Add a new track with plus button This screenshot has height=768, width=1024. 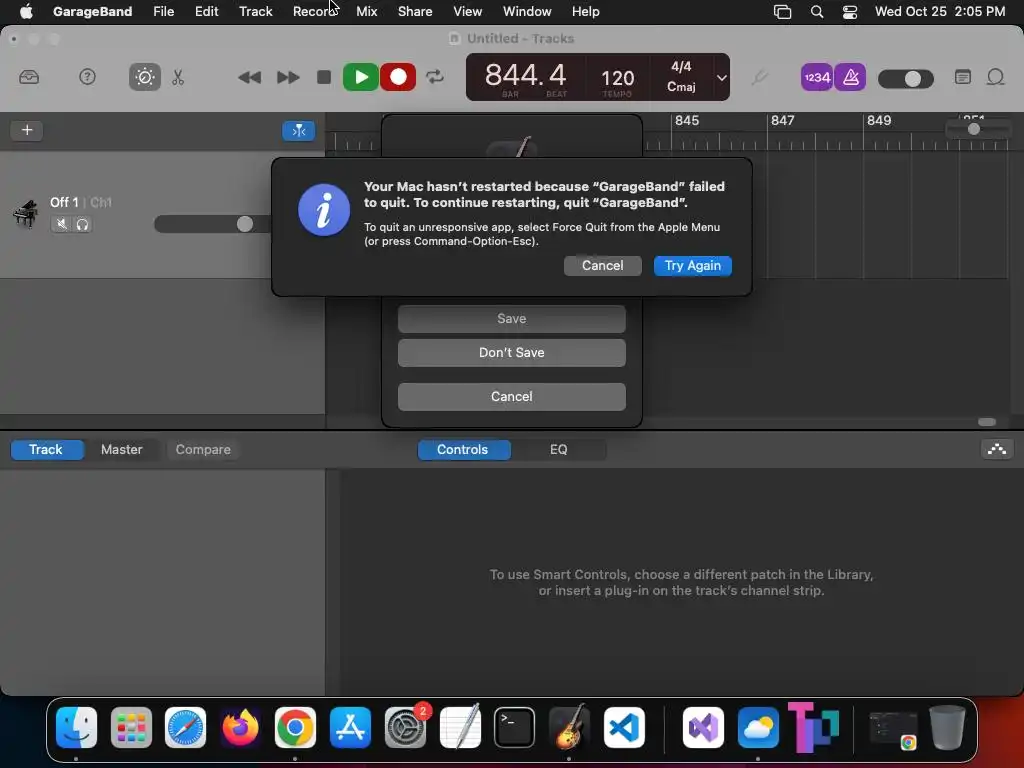click(27, 130)
